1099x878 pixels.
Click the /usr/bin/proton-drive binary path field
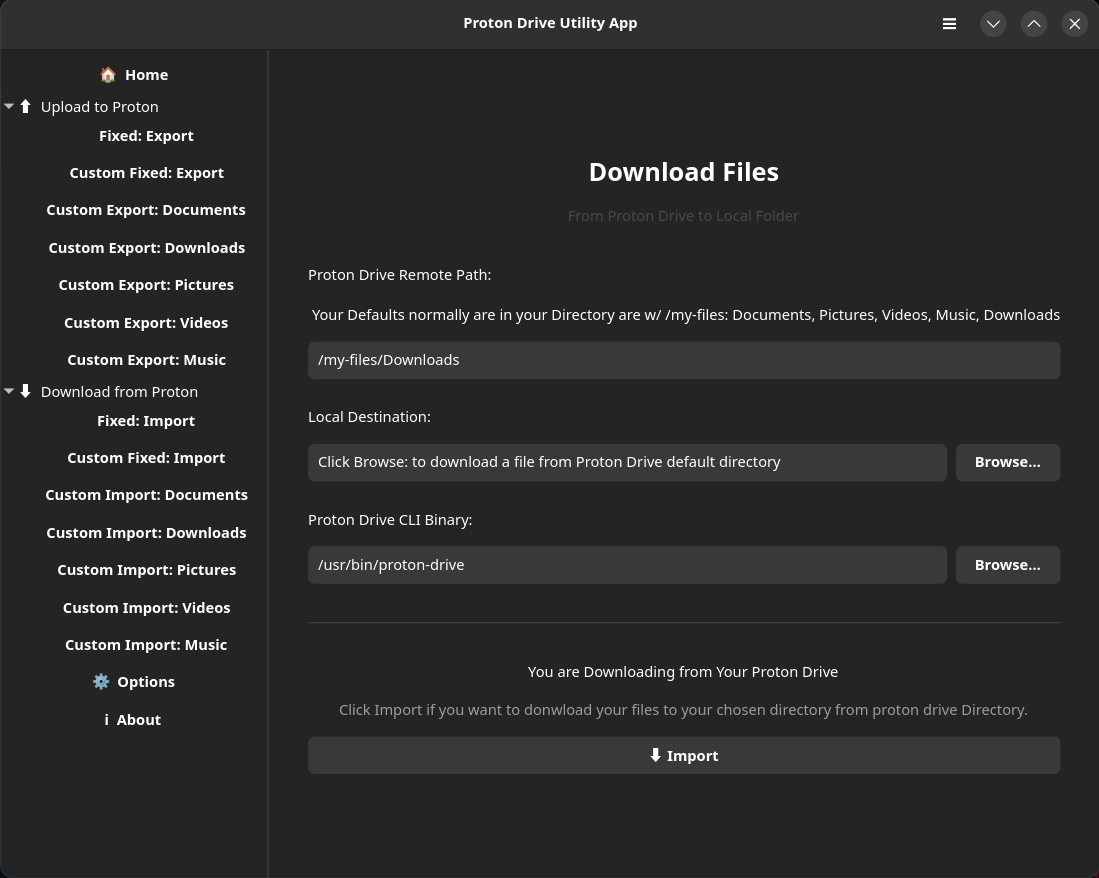point(627,565)
